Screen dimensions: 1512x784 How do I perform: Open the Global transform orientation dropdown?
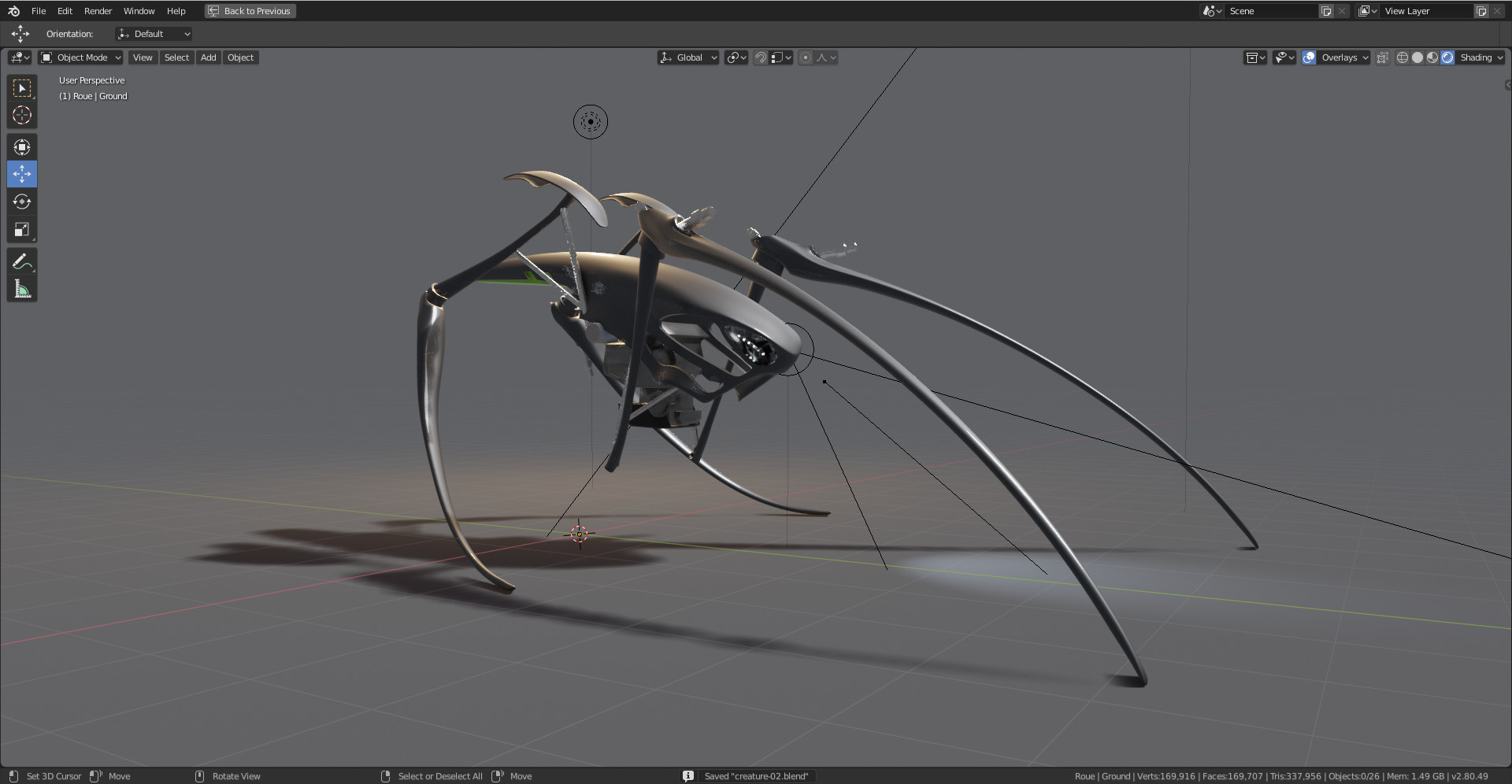click(688, 57)
